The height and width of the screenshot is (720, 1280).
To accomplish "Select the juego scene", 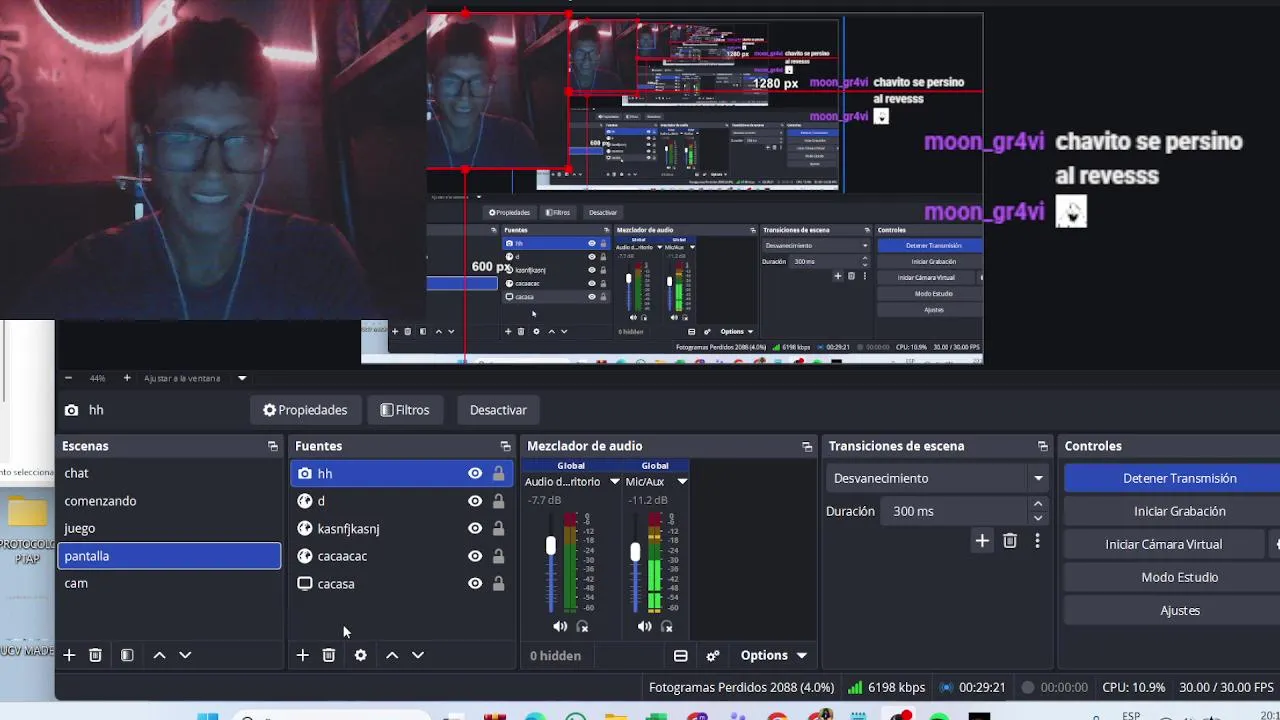I will pyautogui.click(x=169, y=528).
